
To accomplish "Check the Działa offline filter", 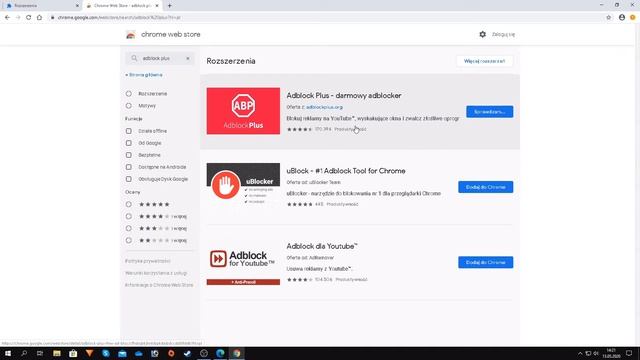I will [x=129, y=131].
